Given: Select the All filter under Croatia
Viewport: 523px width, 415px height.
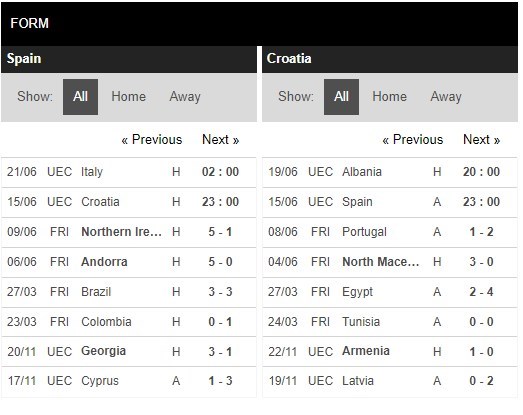Looking at the screenshot, I should 341,97.
